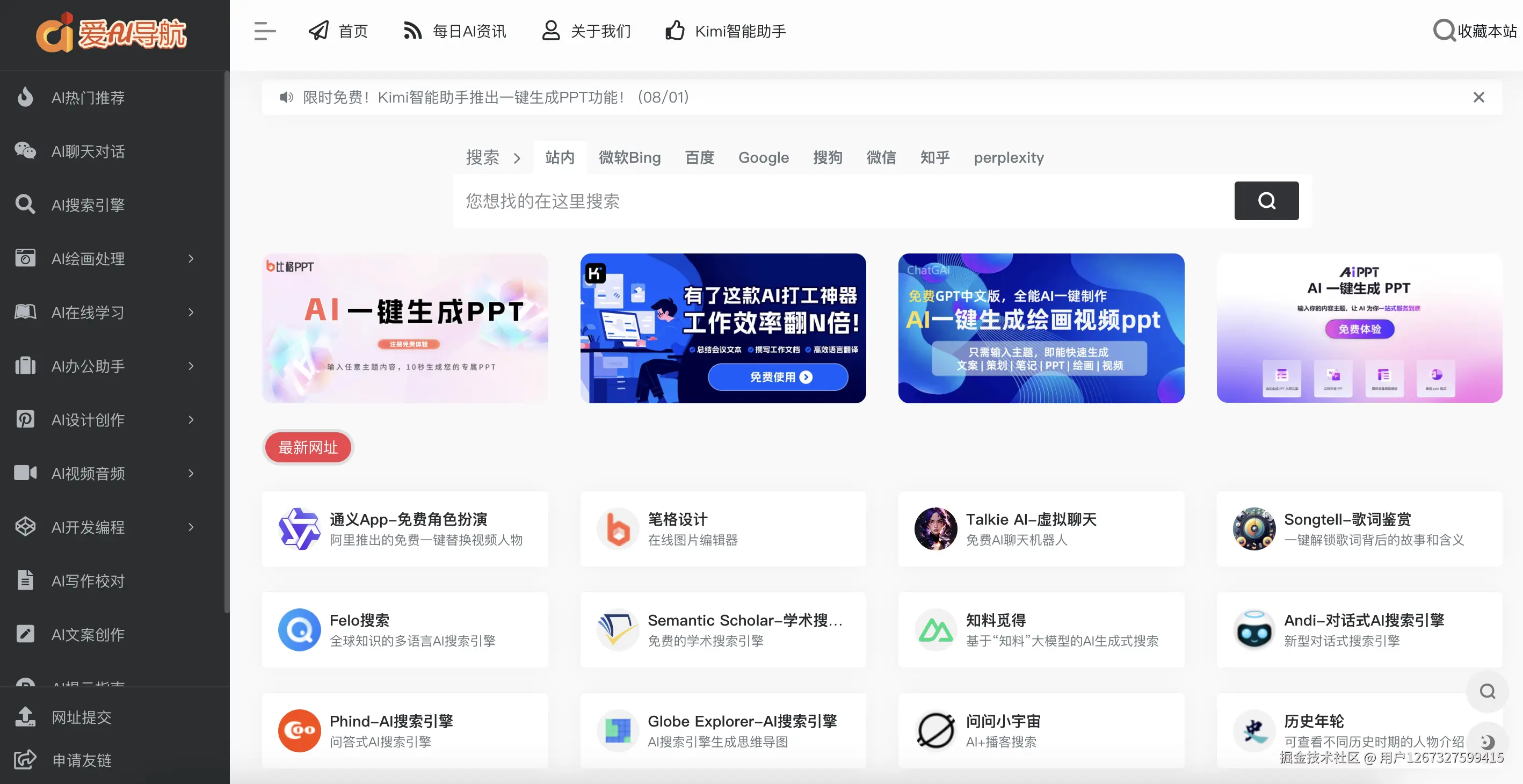Image resolution: width=1523 pixels, height=784 pixels.
Task: Click the 最新网址 red button
Action: (x=307, y=447)
